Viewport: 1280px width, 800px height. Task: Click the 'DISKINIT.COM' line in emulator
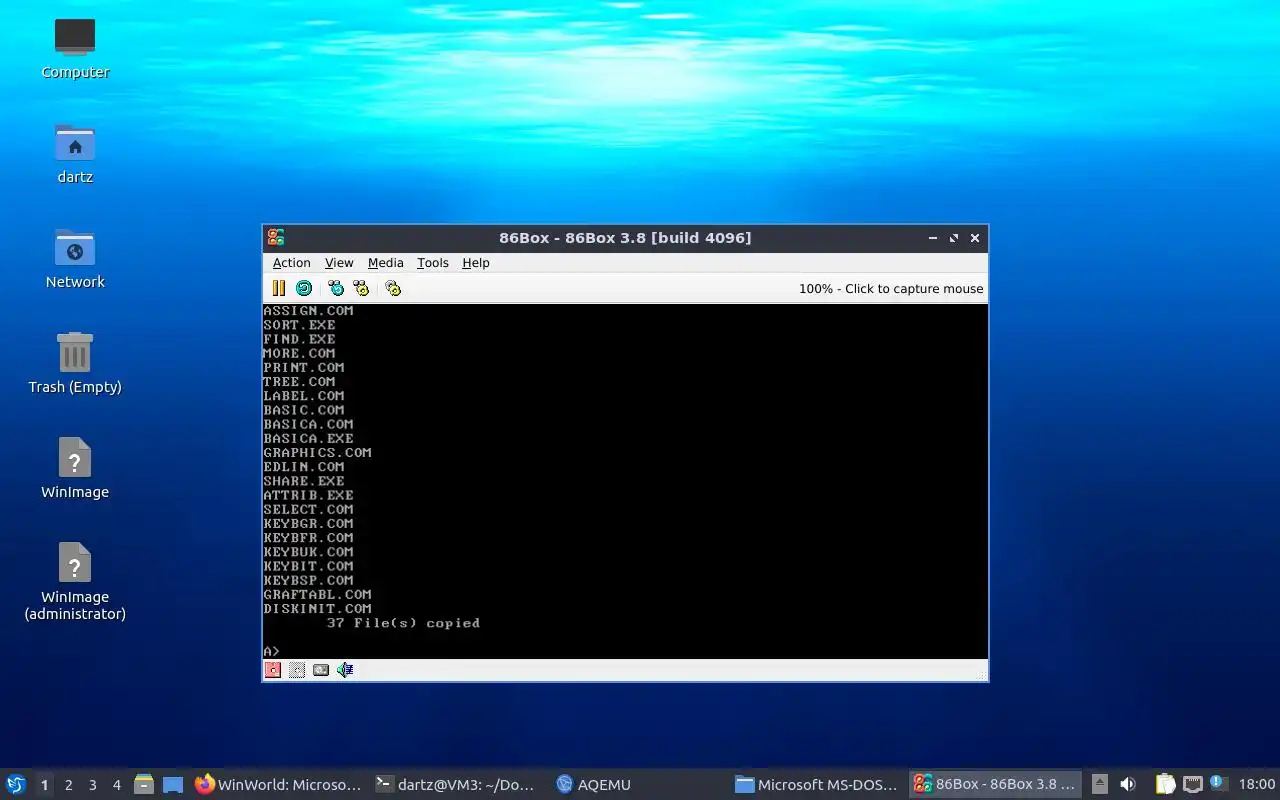click(317, 608)
